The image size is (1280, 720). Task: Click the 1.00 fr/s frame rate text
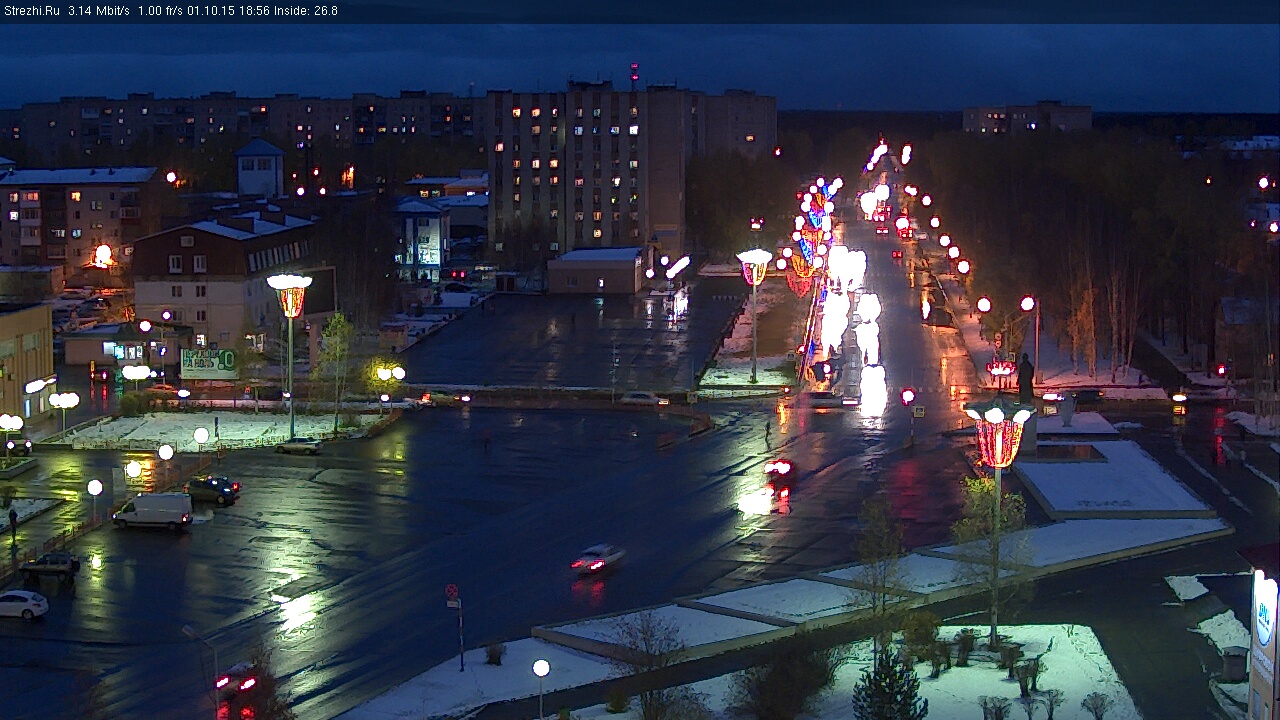160,11
